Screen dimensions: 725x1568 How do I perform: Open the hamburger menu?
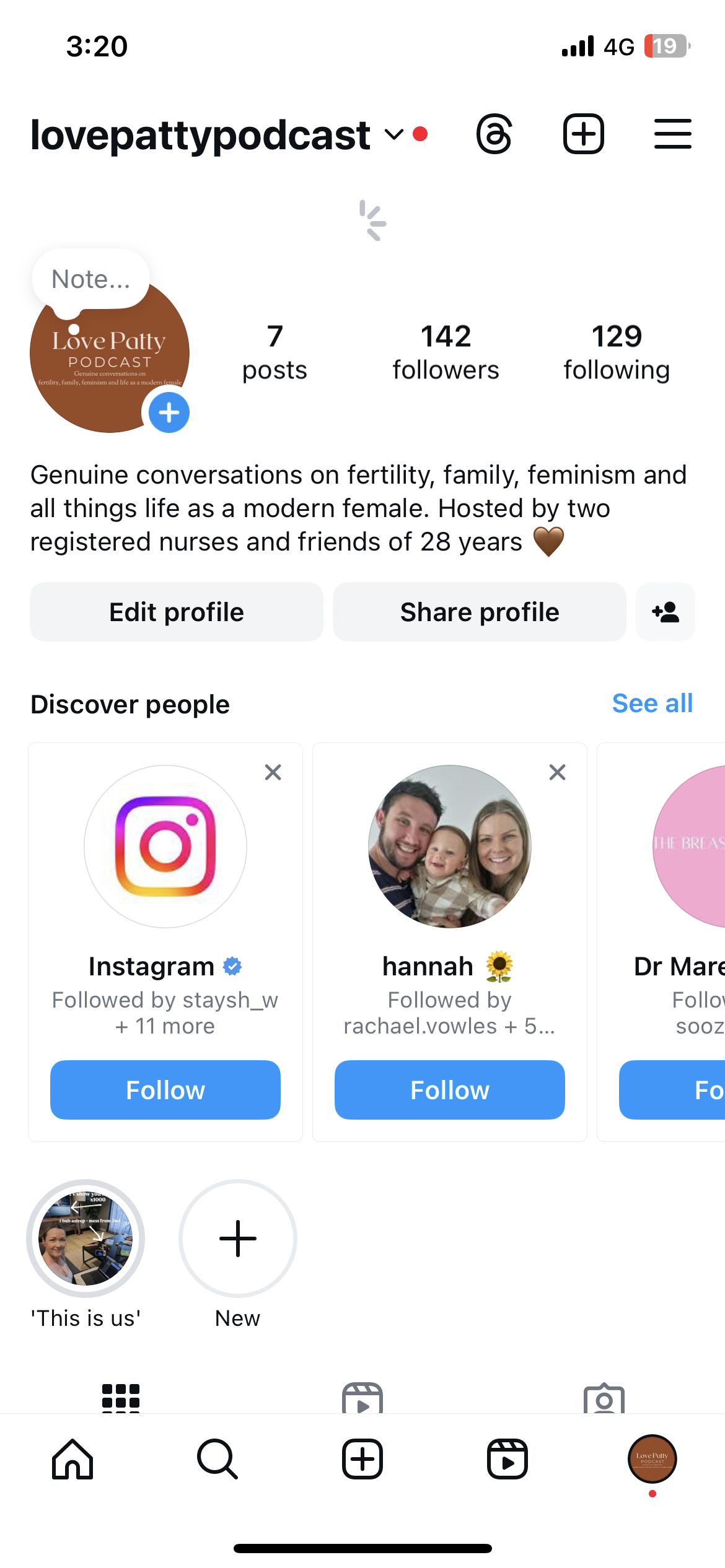coord(672,134)
